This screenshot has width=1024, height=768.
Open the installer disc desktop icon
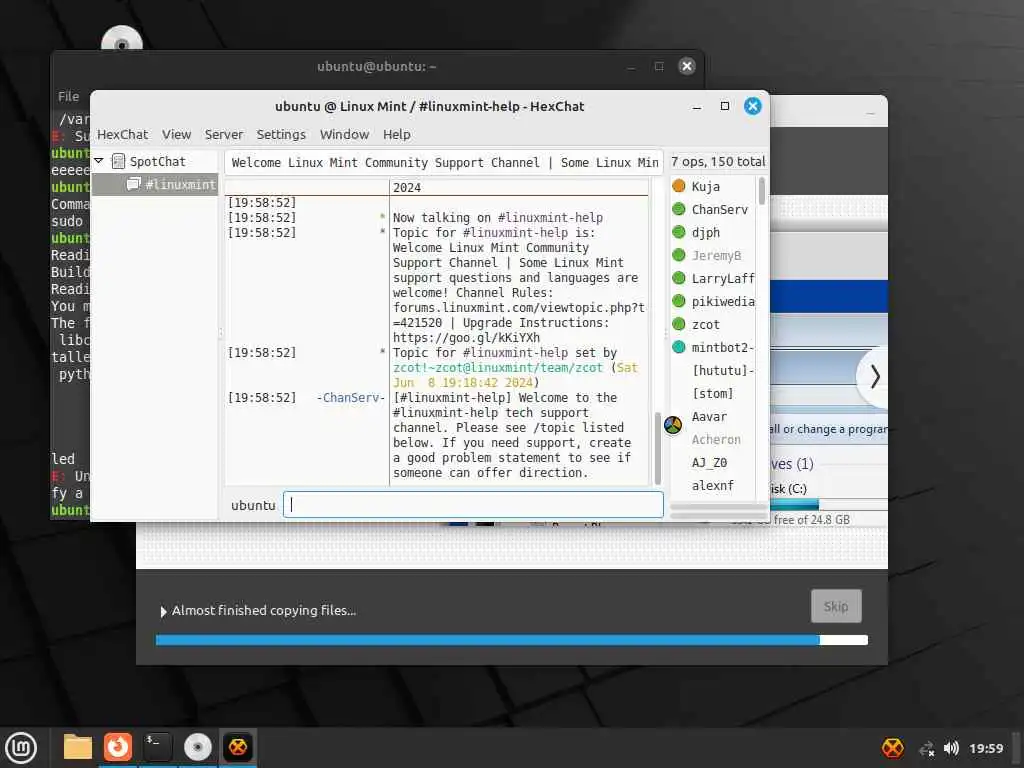pos(122,39)
